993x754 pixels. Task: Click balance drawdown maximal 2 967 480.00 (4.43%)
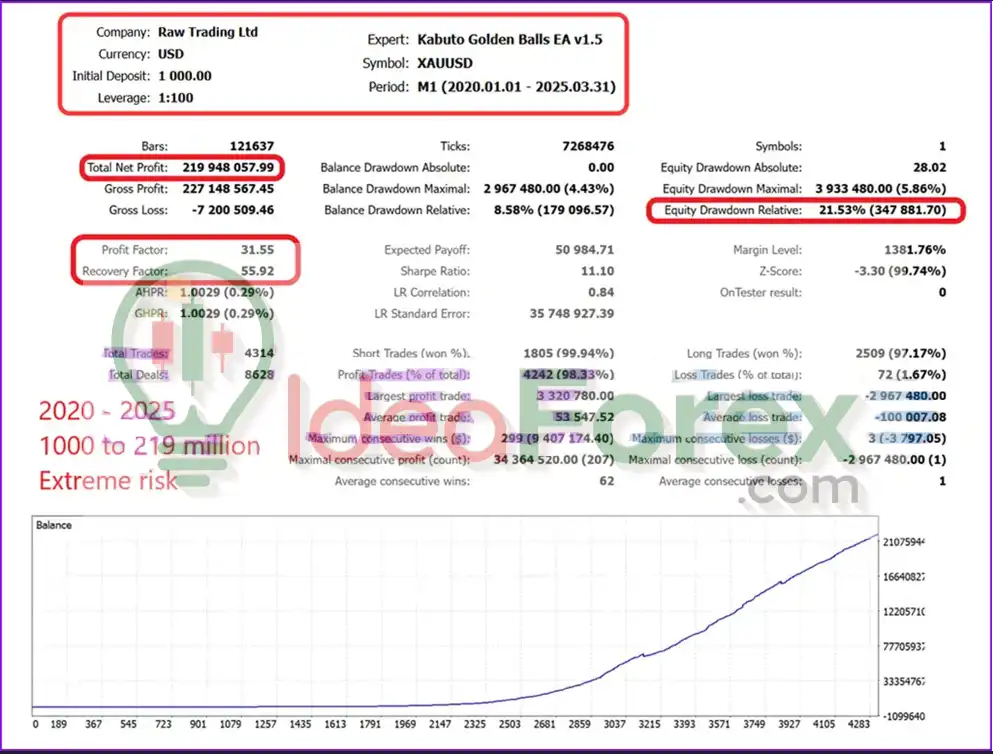click(548, 189)
